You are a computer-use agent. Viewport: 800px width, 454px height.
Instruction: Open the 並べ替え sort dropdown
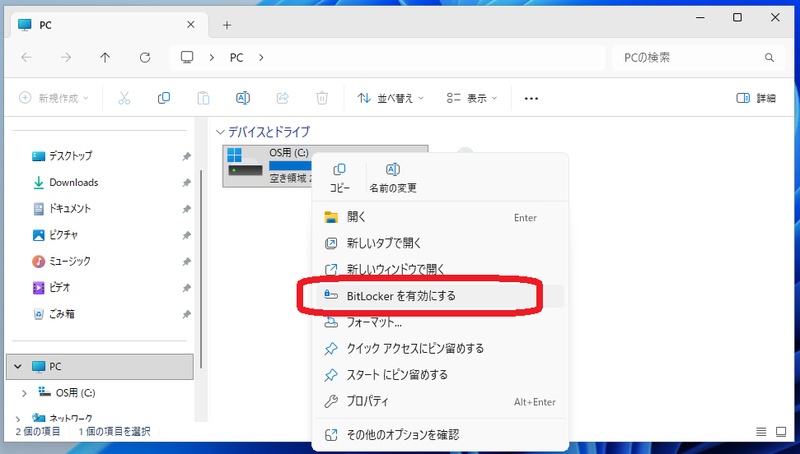click(x=390, y=98)
